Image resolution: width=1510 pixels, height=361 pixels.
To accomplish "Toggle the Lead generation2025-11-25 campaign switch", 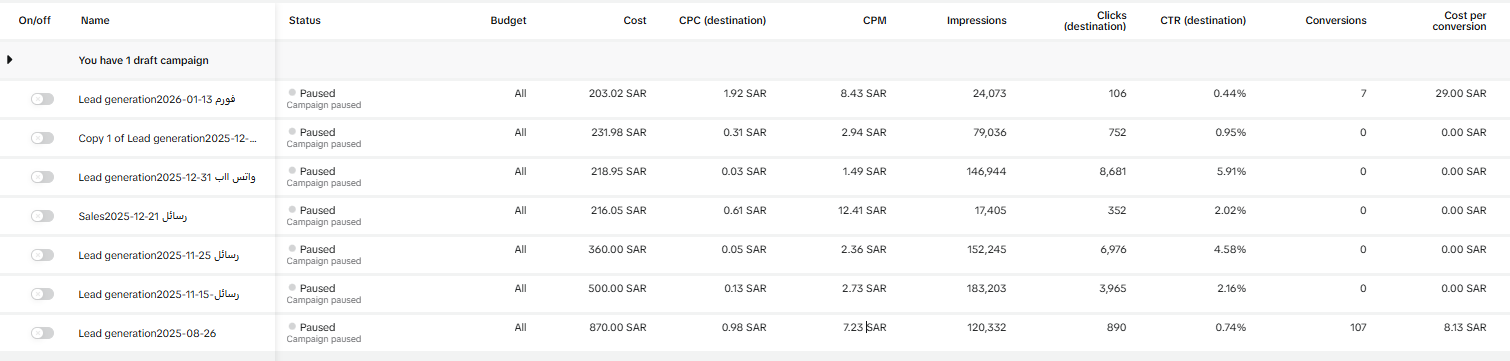I will click(42, 255).
